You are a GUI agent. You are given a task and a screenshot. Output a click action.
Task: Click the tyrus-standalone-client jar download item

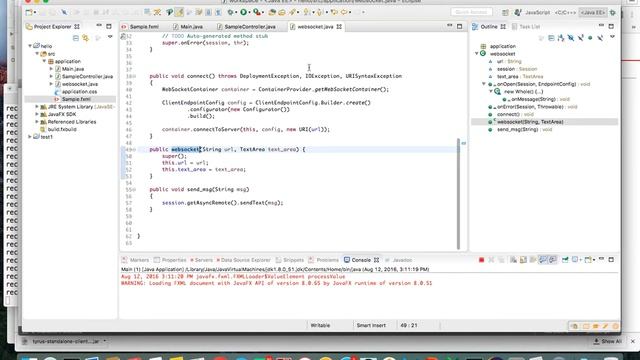coord(65,341)
